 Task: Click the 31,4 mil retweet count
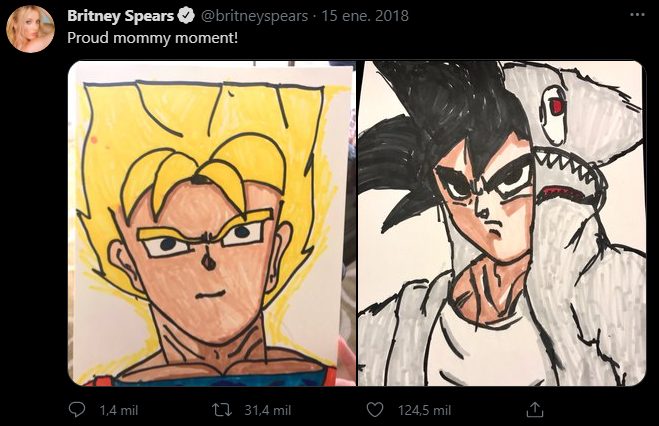(267, 410)
